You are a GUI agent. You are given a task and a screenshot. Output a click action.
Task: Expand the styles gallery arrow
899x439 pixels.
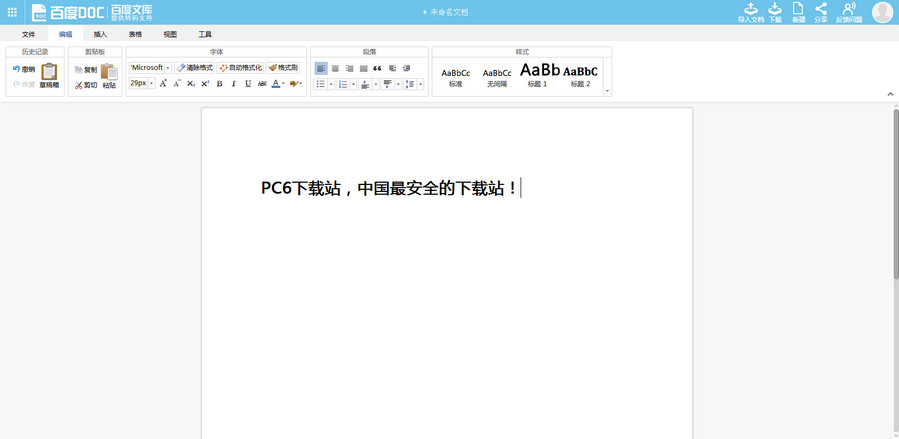click(607, 91)
